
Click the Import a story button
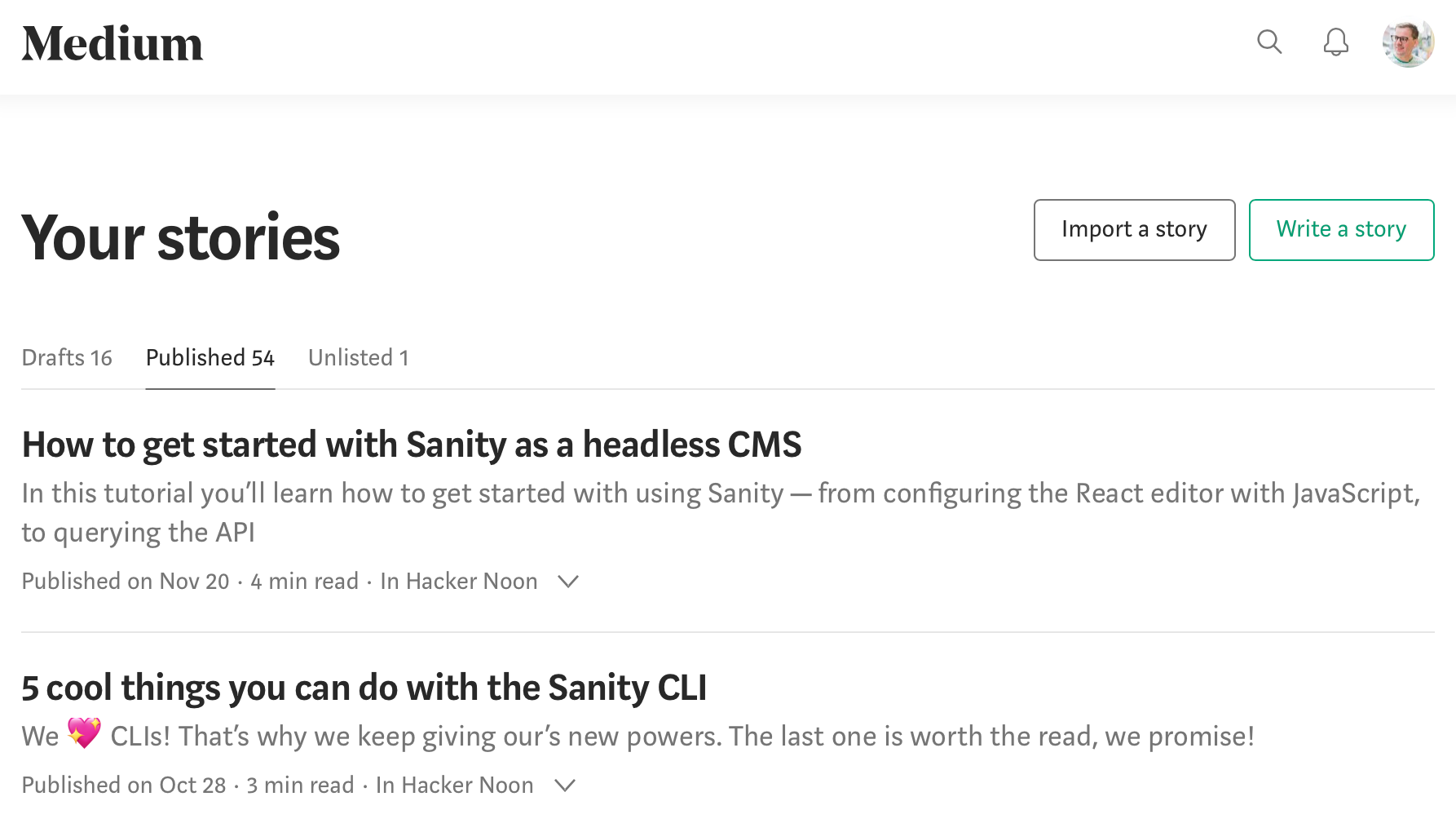(1134, 230)
